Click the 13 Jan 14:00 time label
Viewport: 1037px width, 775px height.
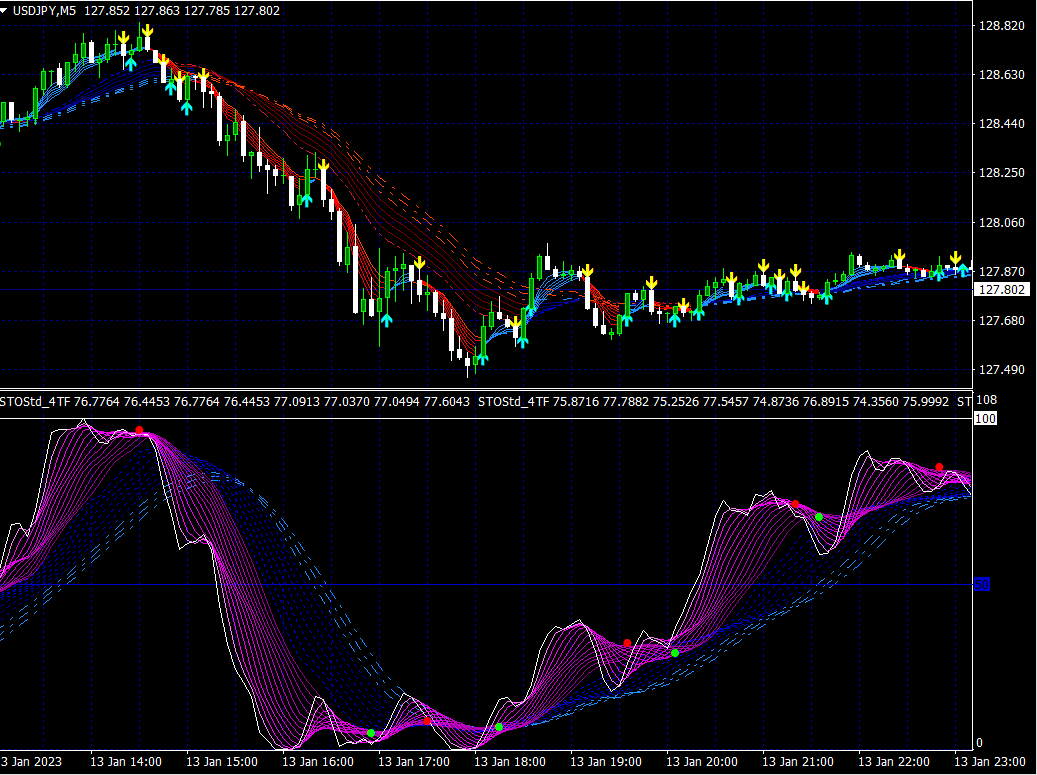pyautogui.click(x=126, y=762)
